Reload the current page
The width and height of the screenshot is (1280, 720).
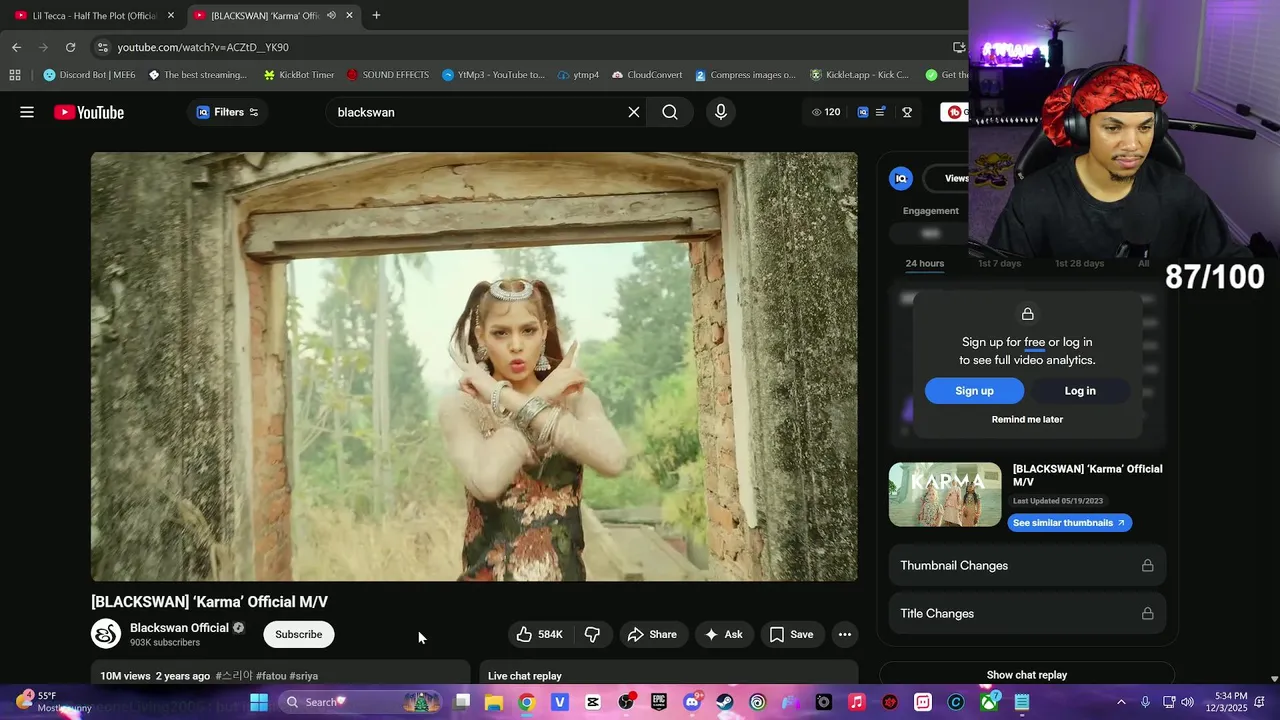click(70, 47)
